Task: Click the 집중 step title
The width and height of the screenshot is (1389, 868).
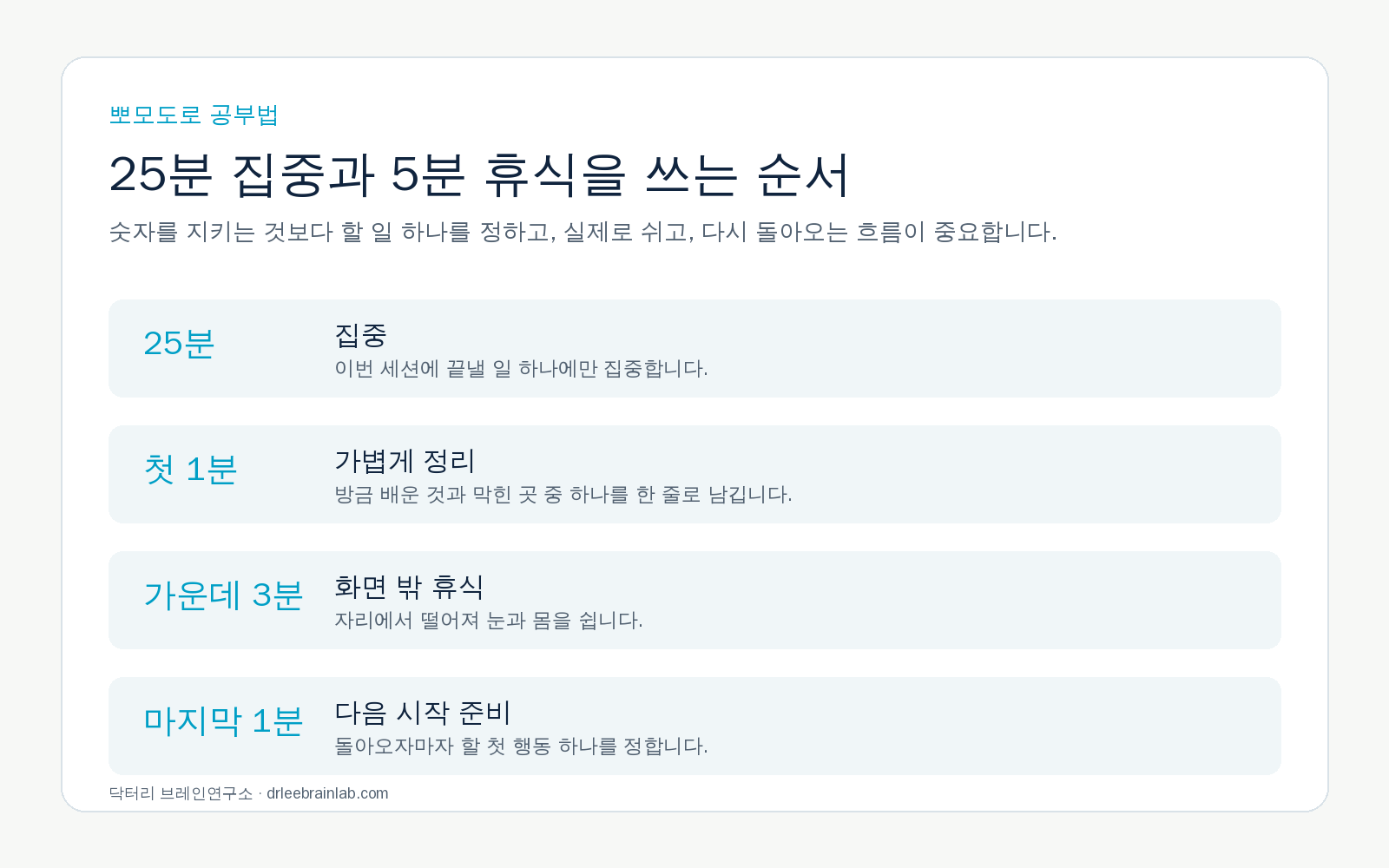Action: (x=360, y=335)
